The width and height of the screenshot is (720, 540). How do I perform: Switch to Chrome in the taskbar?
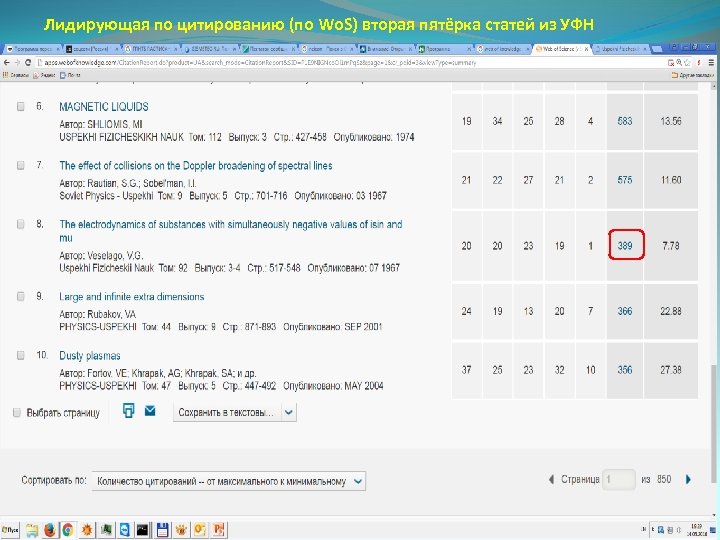point(68,530)
